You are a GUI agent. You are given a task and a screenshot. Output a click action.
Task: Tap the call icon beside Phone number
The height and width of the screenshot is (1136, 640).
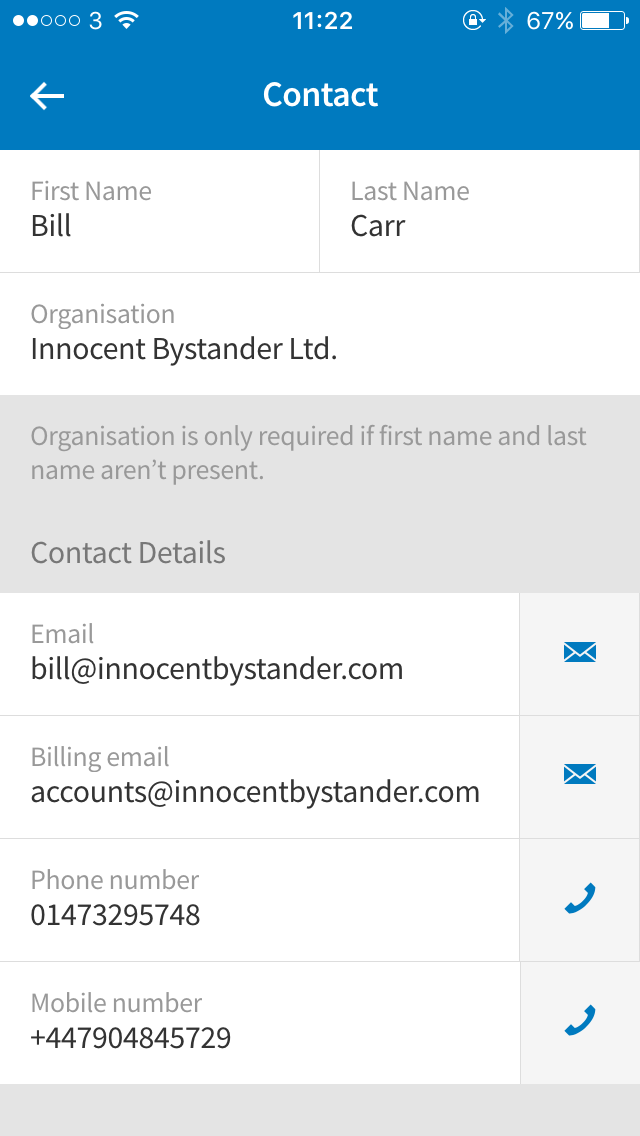tap(580, 899)
